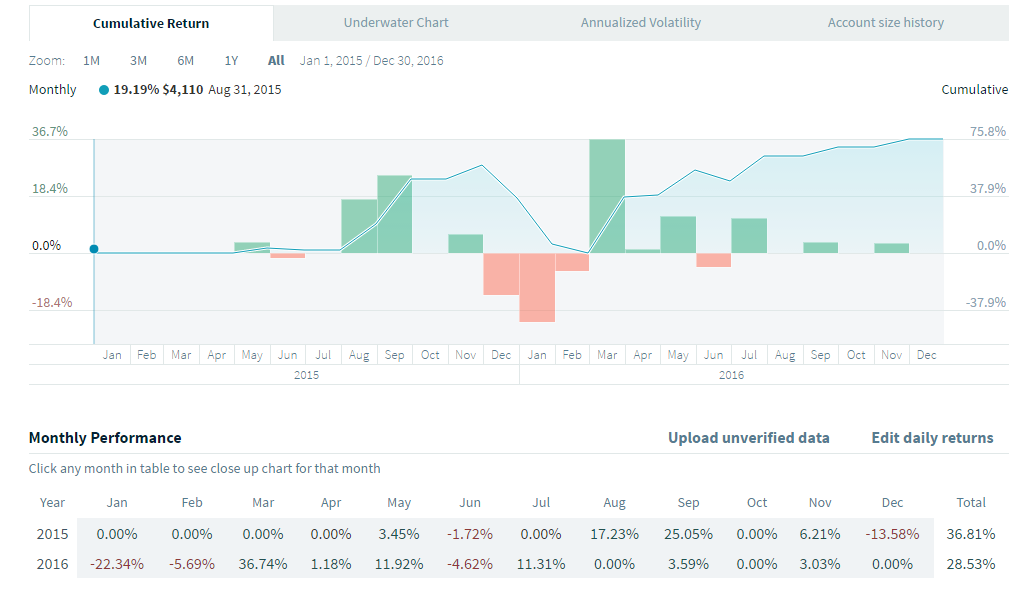
Task: Click the September 2015 green bar
Action: coord(394,213)
